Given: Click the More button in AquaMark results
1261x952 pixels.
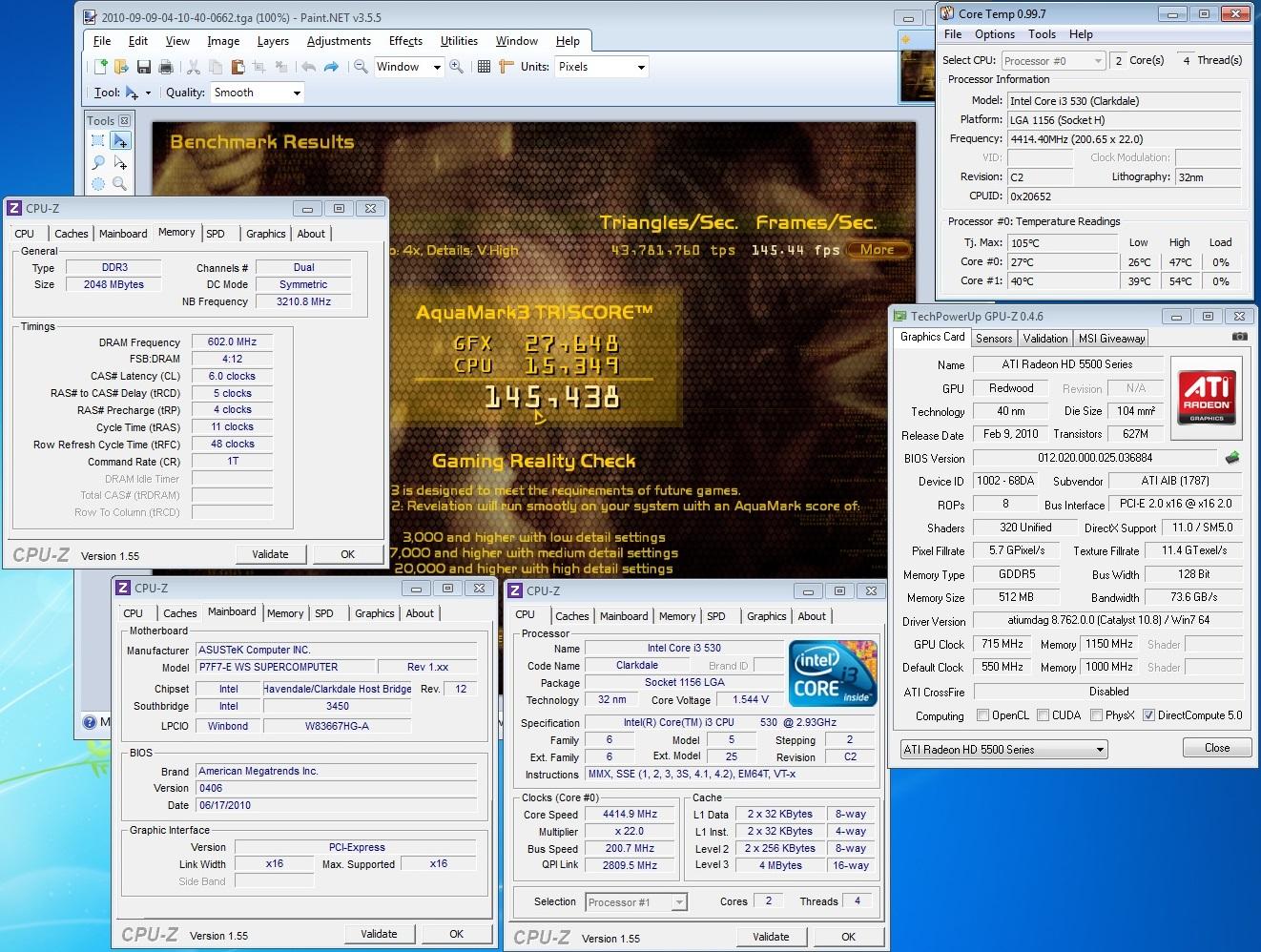Looking at the screenshot, I should coord(877,250).
